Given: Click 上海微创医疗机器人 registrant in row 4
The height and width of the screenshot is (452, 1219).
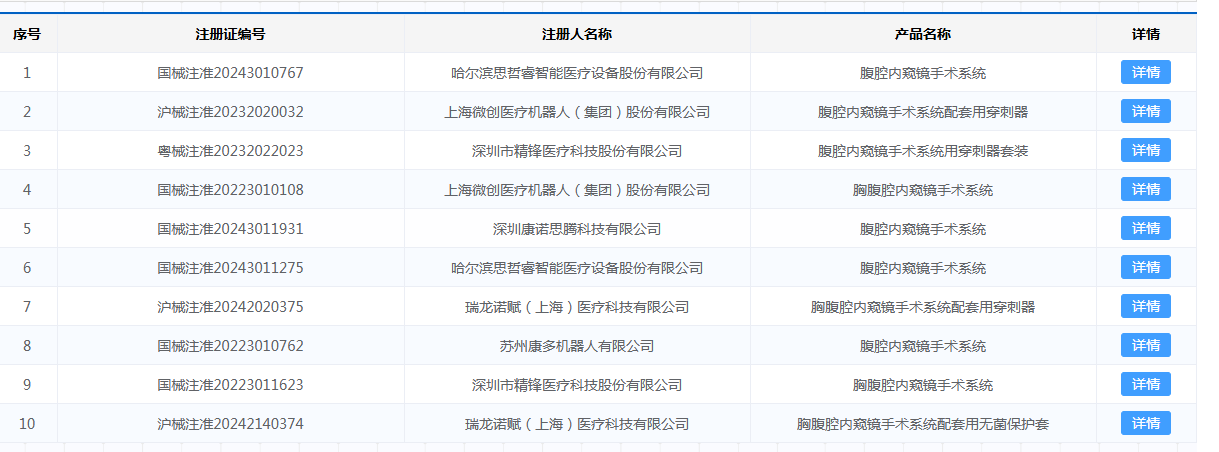Looking at the screenshot, I should [577, 190].
